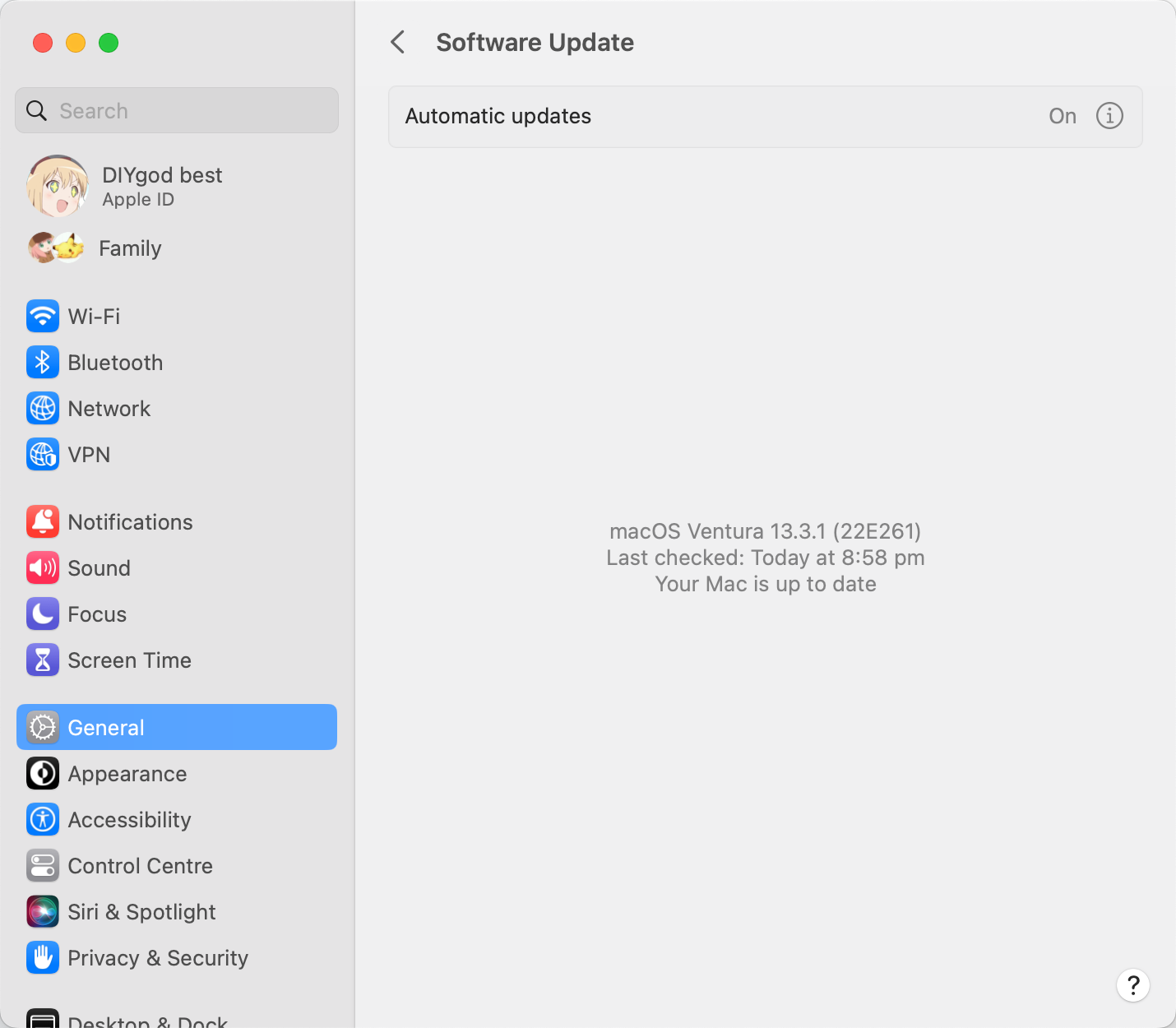Open Focus settings label
The height and width of the screenshot is (1028, 1176).
(97, 614)
